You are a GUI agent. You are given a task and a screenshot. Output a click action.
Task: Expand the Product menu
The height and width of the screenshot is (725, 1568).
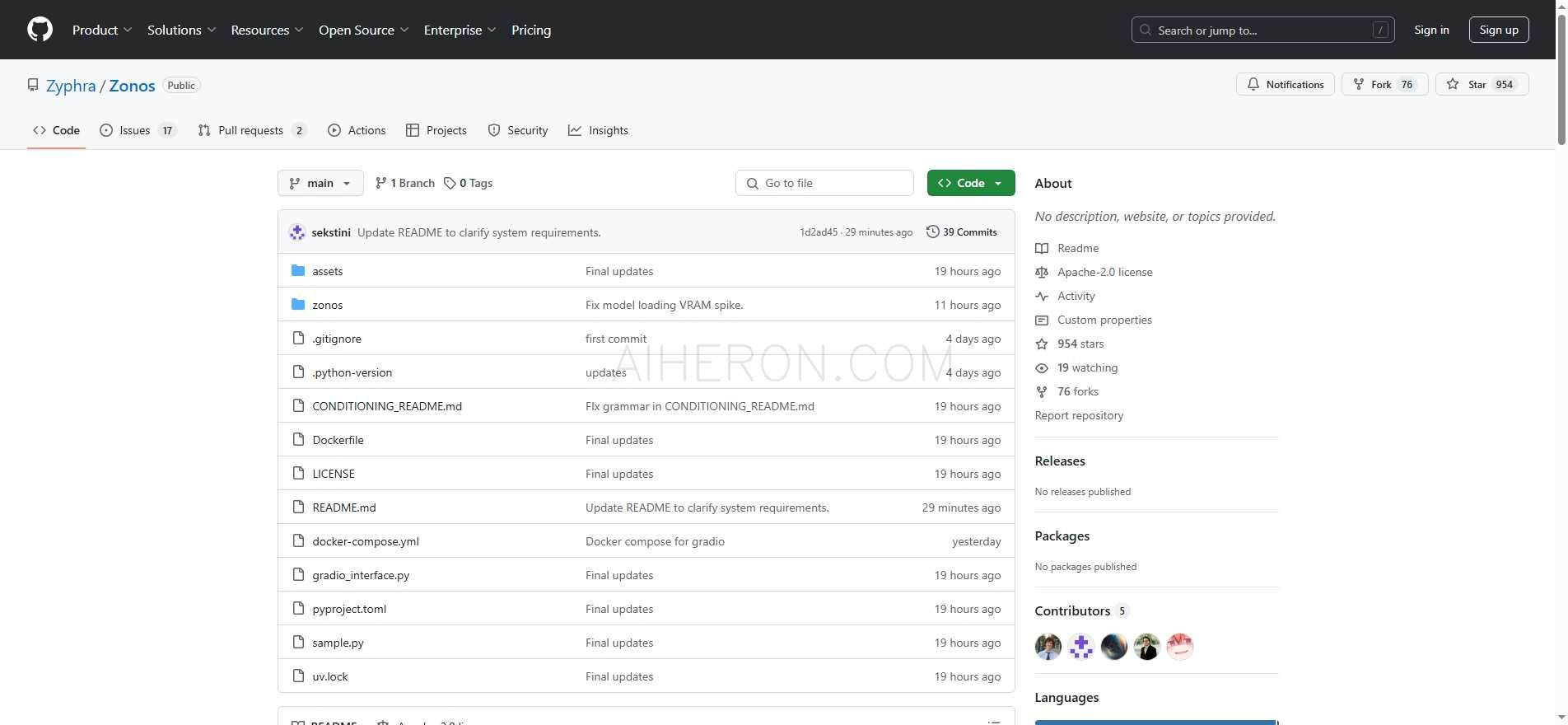[x=101, y=30]
